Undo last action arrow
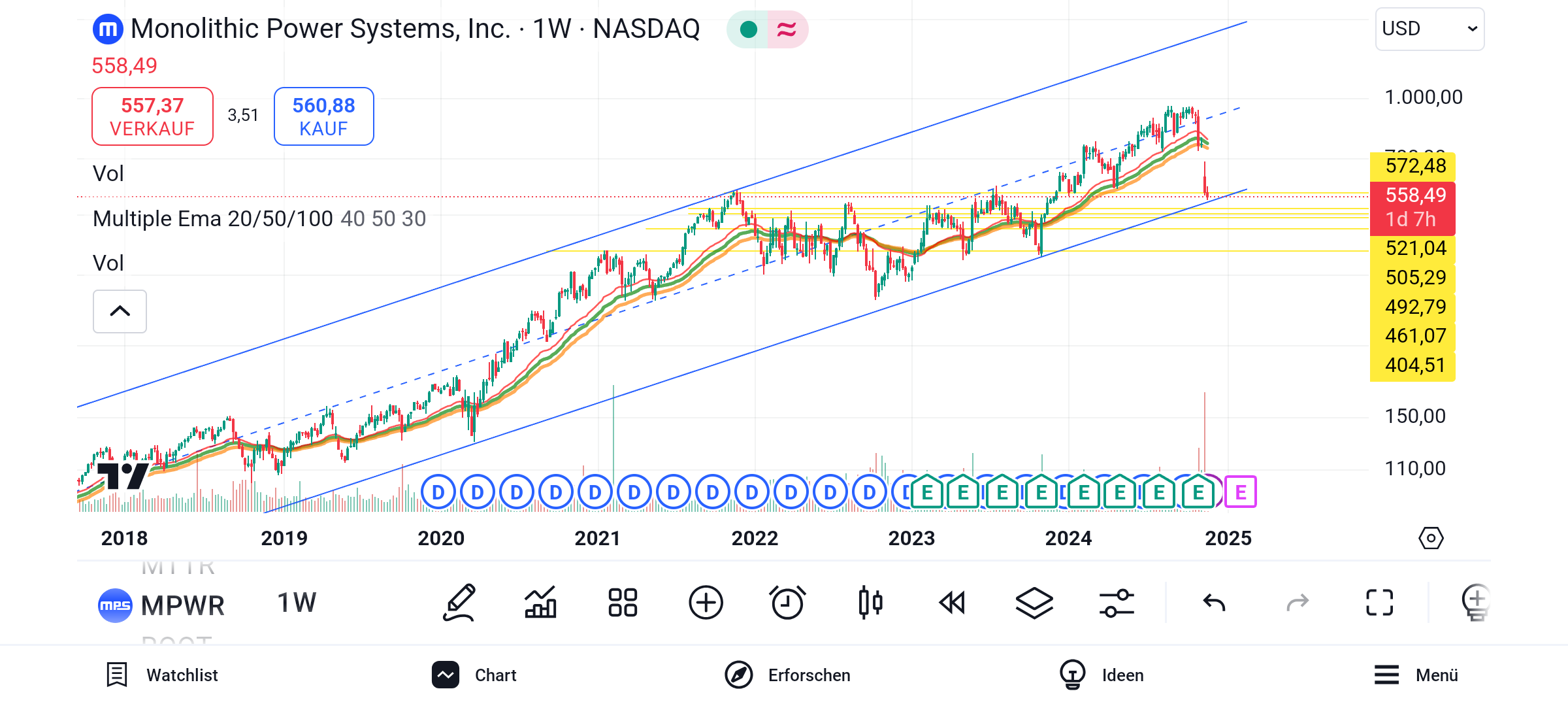 pos(1214,602)
